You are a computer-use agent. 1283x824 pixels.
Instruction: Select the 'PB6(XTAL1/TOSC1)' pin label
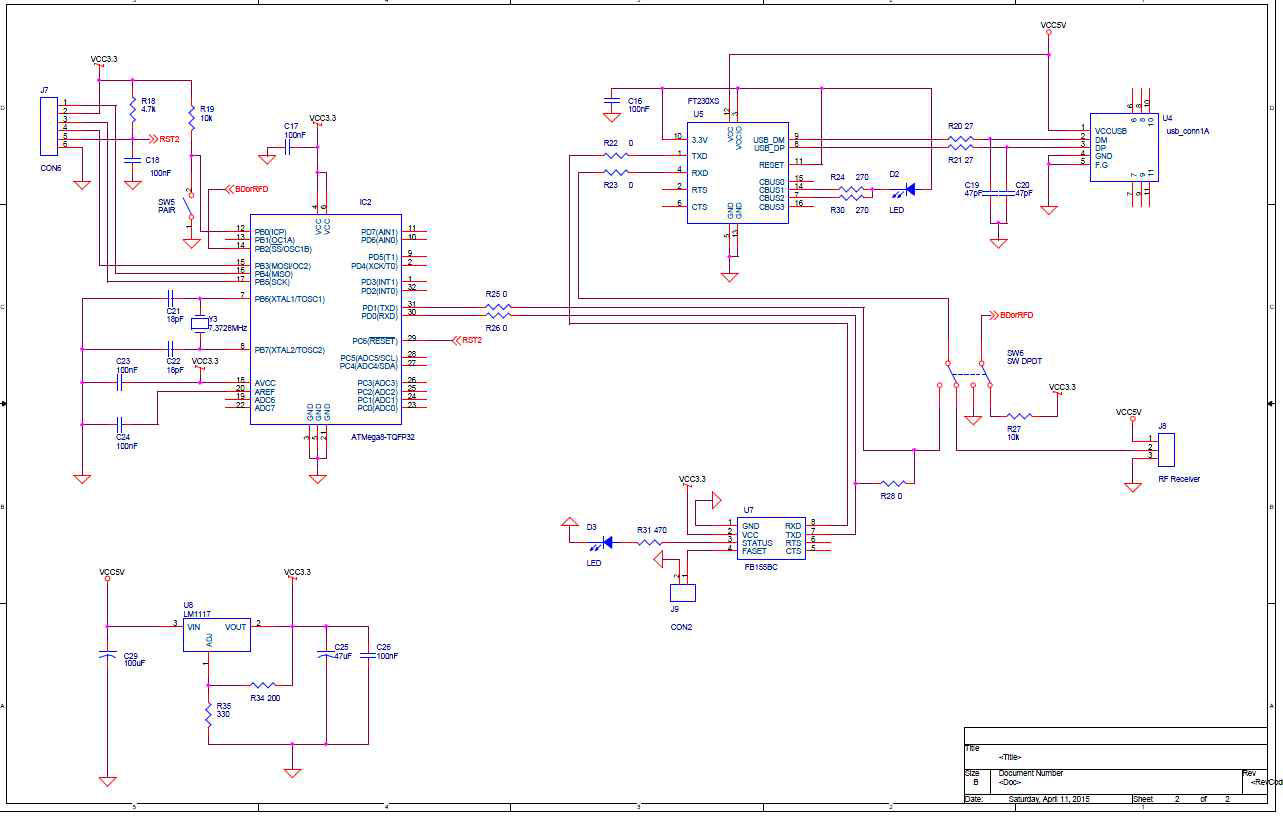click(290, 298)
